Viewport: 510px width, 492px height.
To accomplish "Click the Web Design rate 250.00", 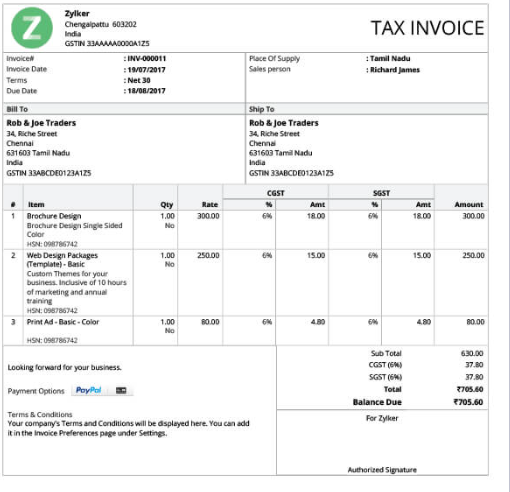I will click(x=208, y=255).
